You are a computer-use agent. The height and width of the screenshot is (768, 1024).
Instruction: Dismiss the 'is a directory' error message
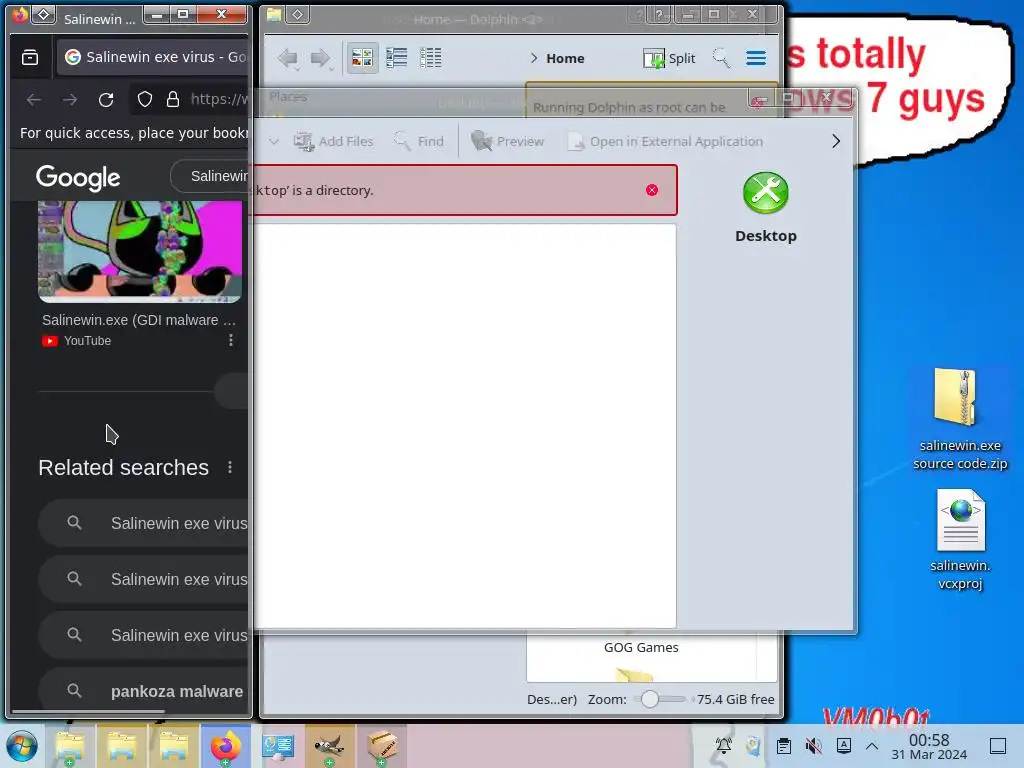[x=652, y=190]
